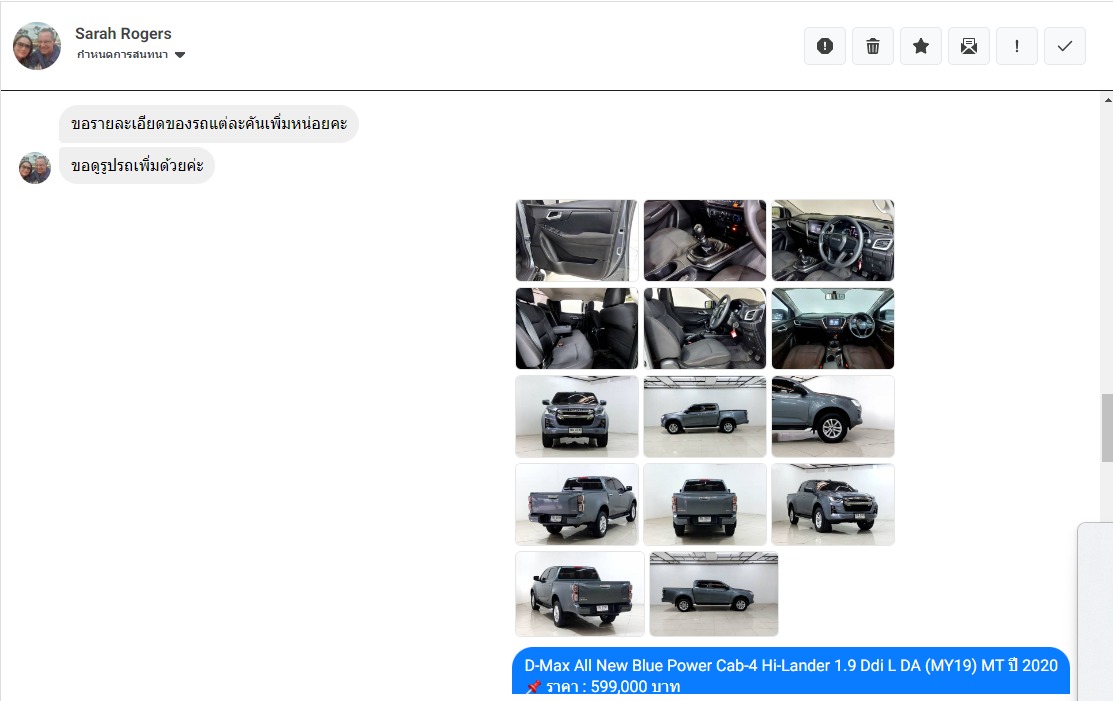
Task: Click the chat scrollbar thumb
Action: click(x=1107, y=427)
